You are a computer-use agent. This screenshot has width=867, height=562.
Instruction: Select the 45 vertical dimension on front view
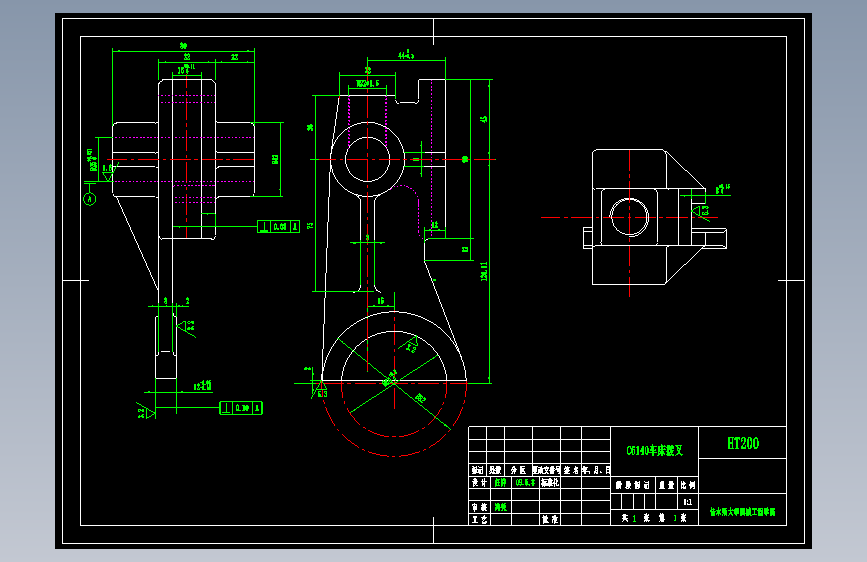(484, 119)
